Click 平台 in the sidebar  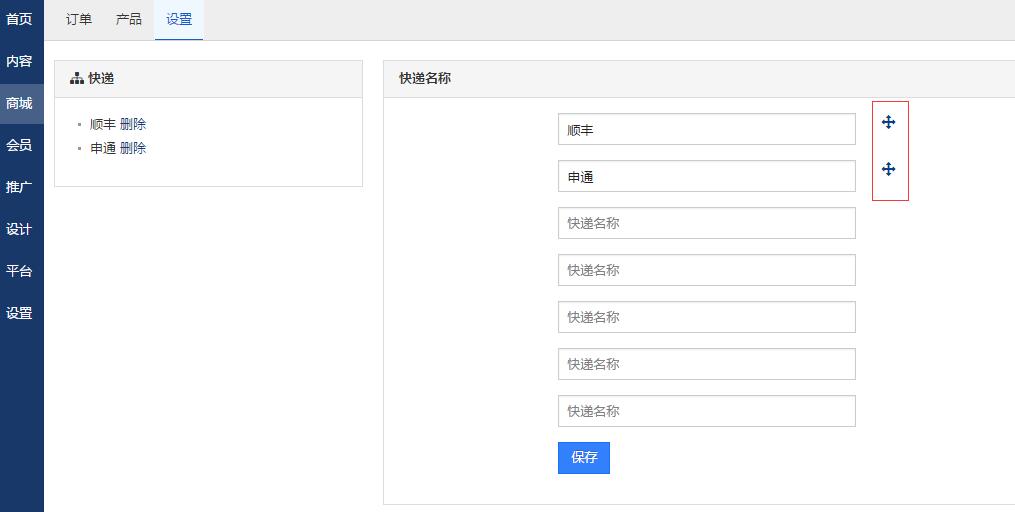click(x=19, y=271)
